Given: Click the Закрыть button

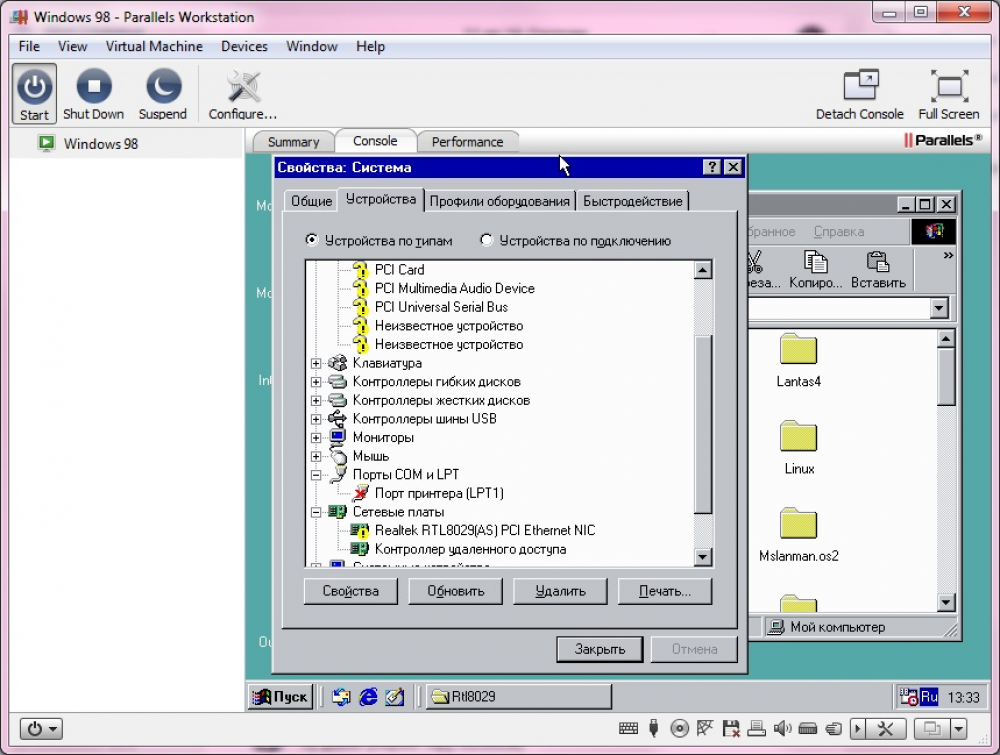Looking at the screenshot, I should coord(599,649).
